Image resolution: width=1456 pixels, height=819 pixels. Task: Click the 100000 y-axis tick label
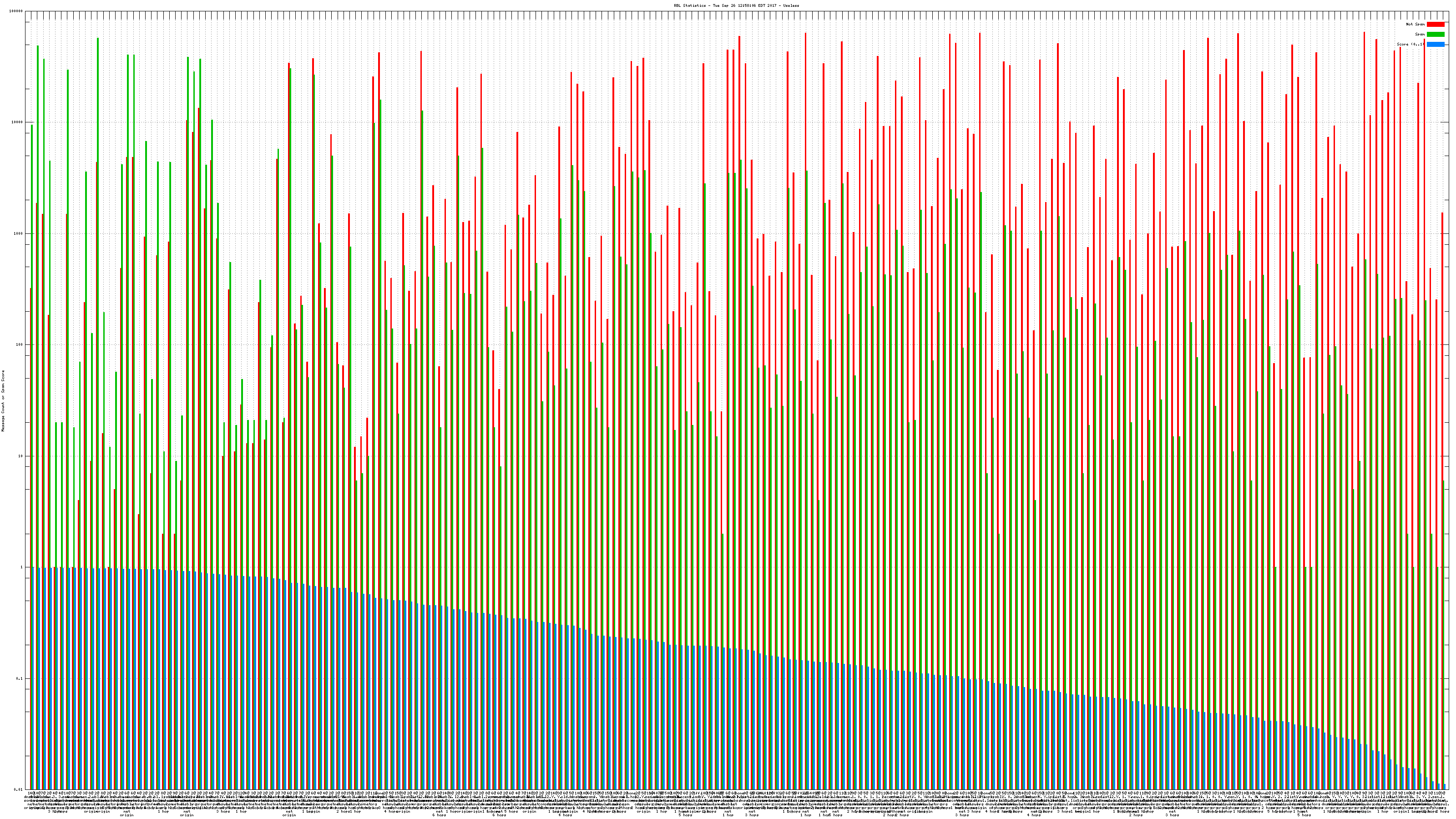16,11
